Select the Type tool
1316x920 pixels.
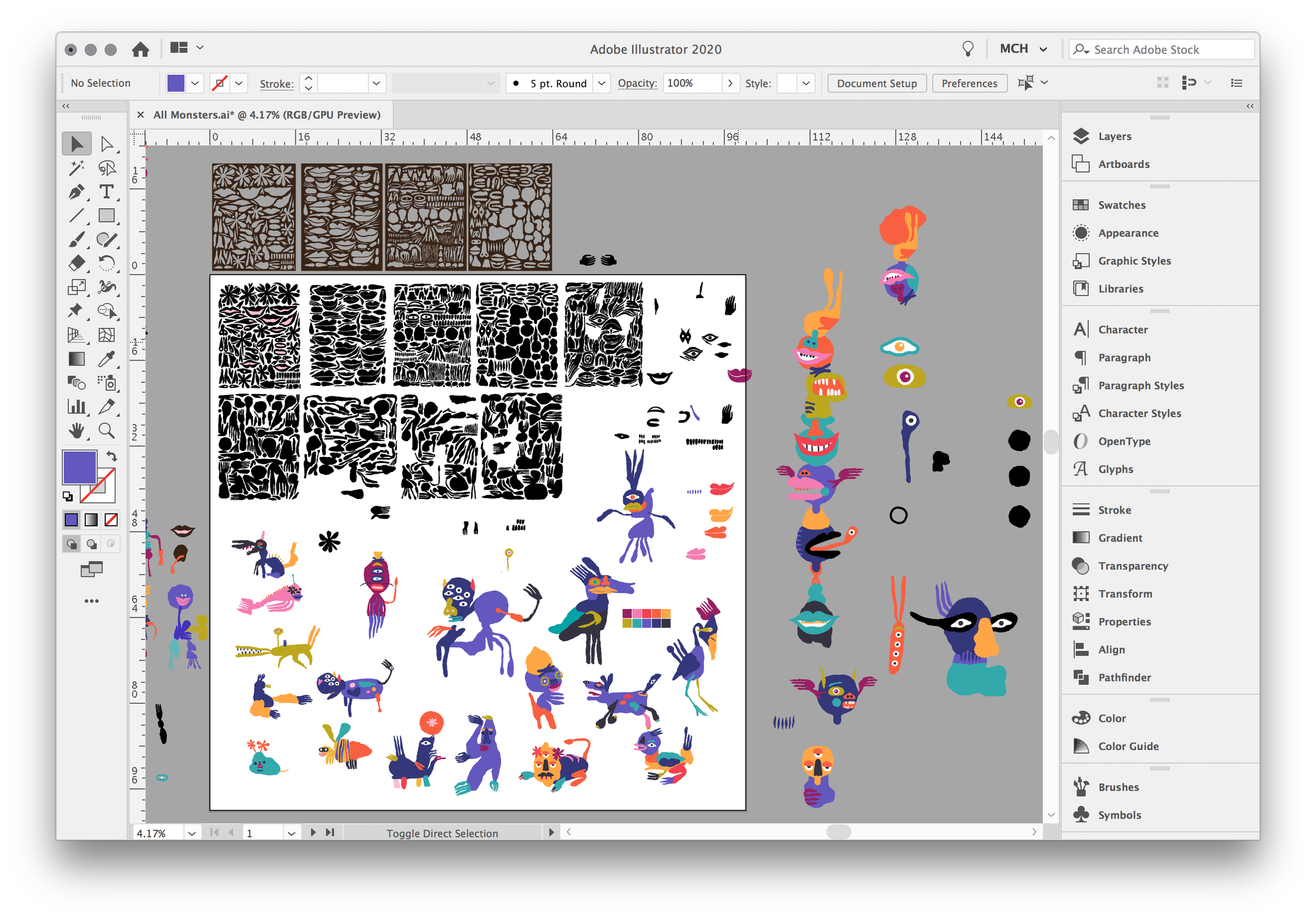point(107,192)
